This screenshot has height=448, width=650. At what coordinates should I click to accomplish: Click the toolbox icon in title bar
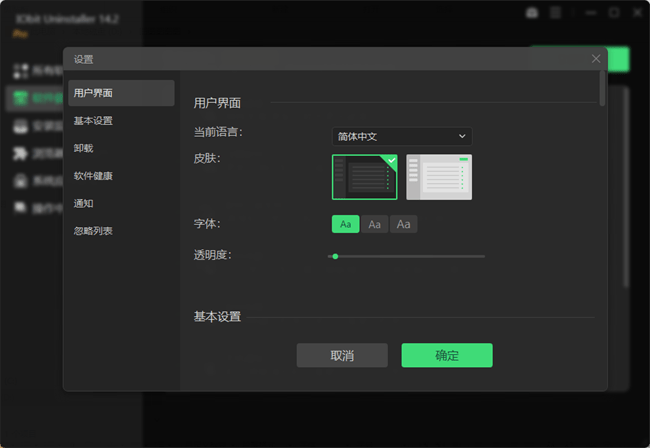click(x=532, y=13)
